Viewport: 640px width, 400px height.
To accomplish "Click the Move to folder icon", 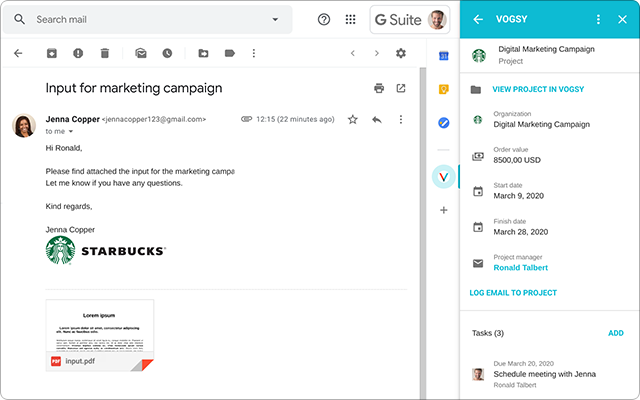I will (x=203, y=53).
